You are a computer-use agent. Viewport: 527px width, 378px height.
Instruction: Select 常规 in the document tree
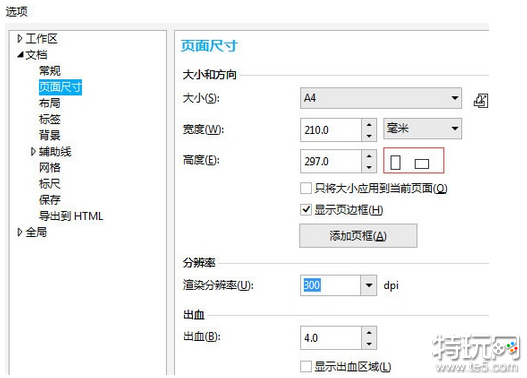(50, 71)
